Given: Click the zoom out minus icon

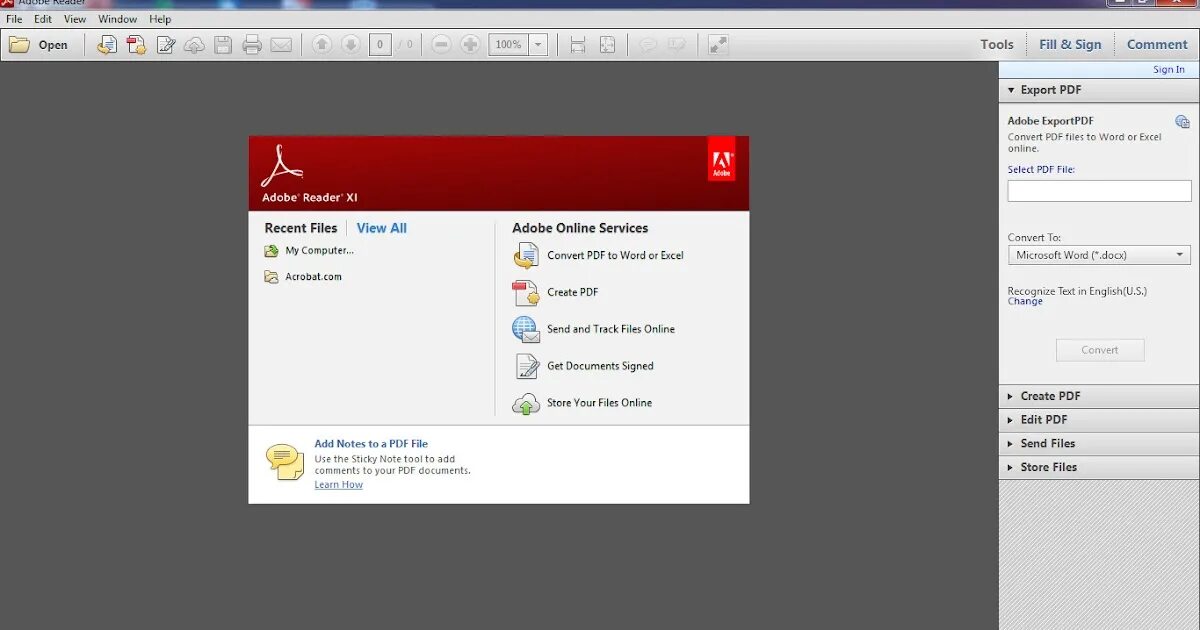Looking at the screenshot, I should tap(441, 45).
